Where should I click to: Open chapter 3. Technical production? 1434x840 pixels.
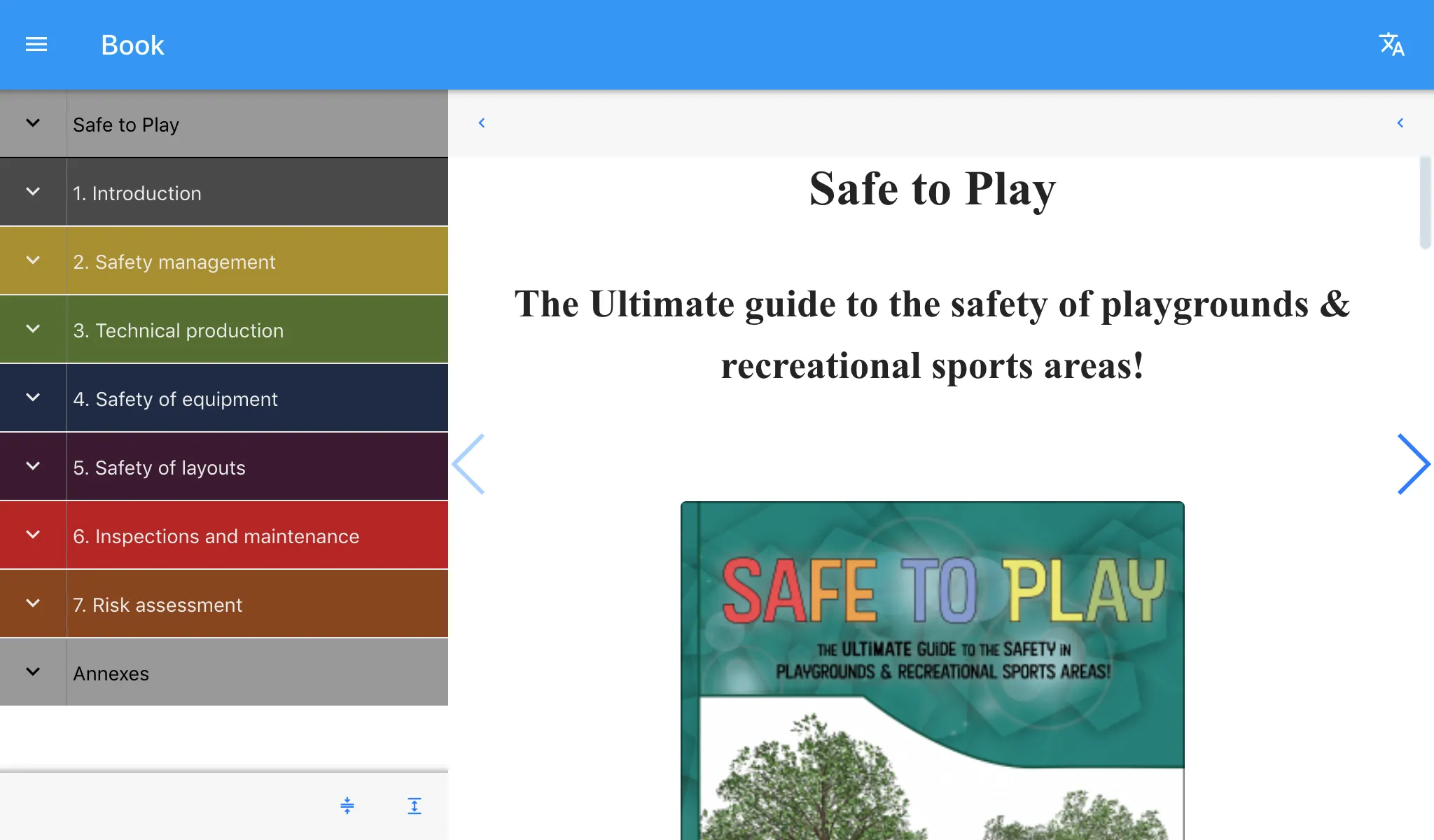point(257,330)
